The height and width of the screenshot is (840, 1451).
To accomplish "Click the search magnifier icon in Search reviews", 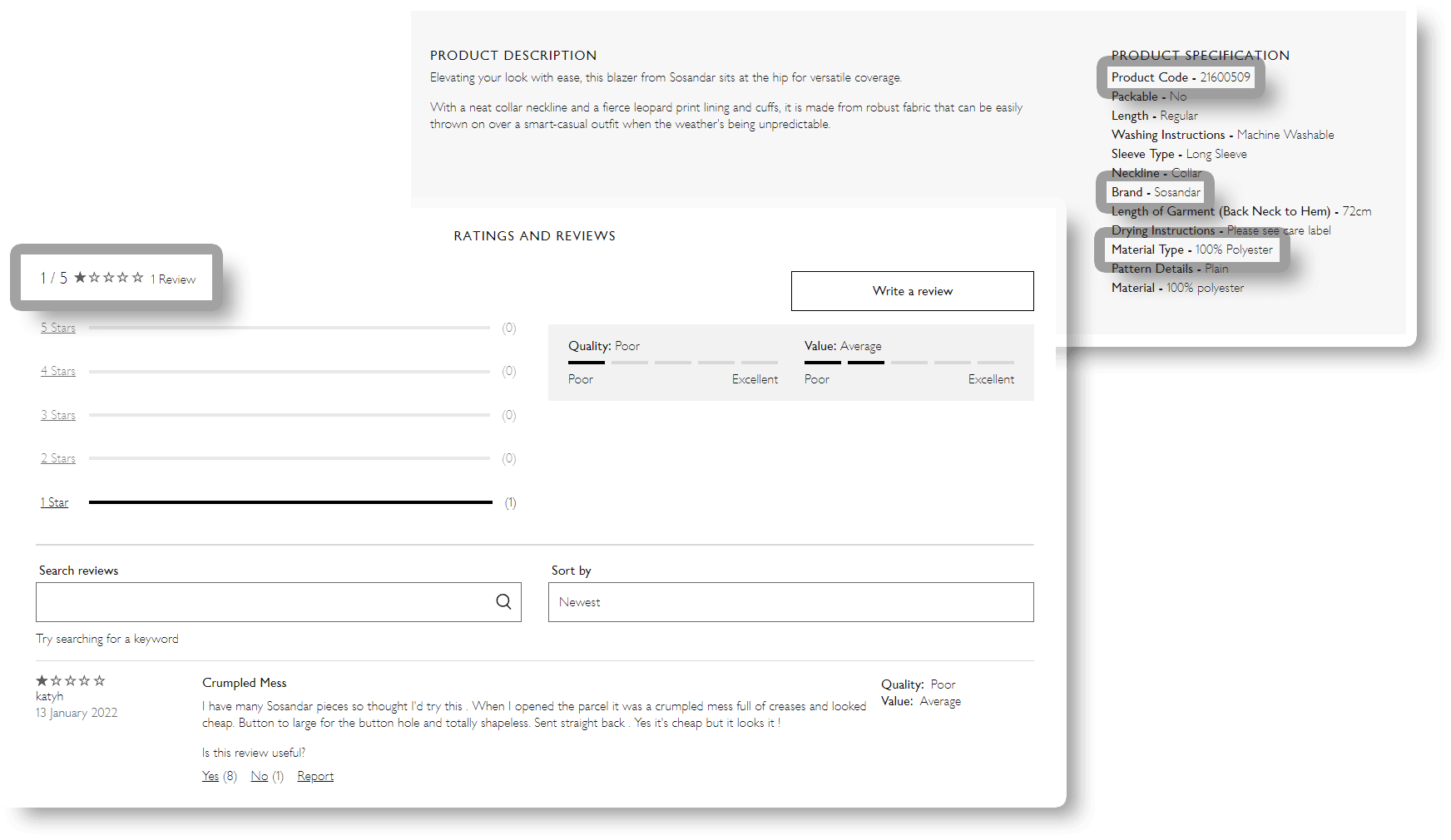I will click(503, 601).
